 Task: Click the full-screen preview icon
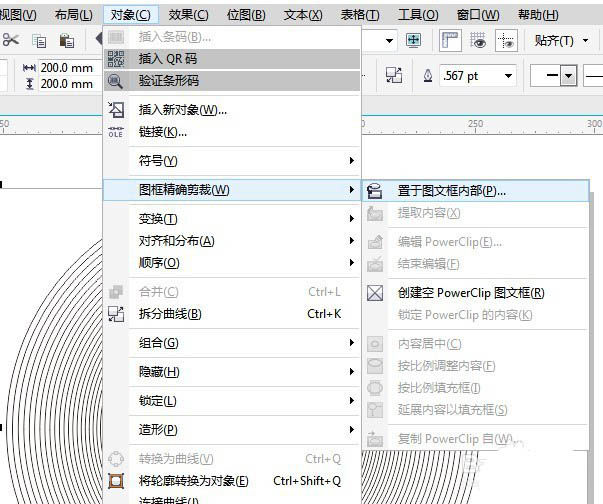tap(413, 40)
